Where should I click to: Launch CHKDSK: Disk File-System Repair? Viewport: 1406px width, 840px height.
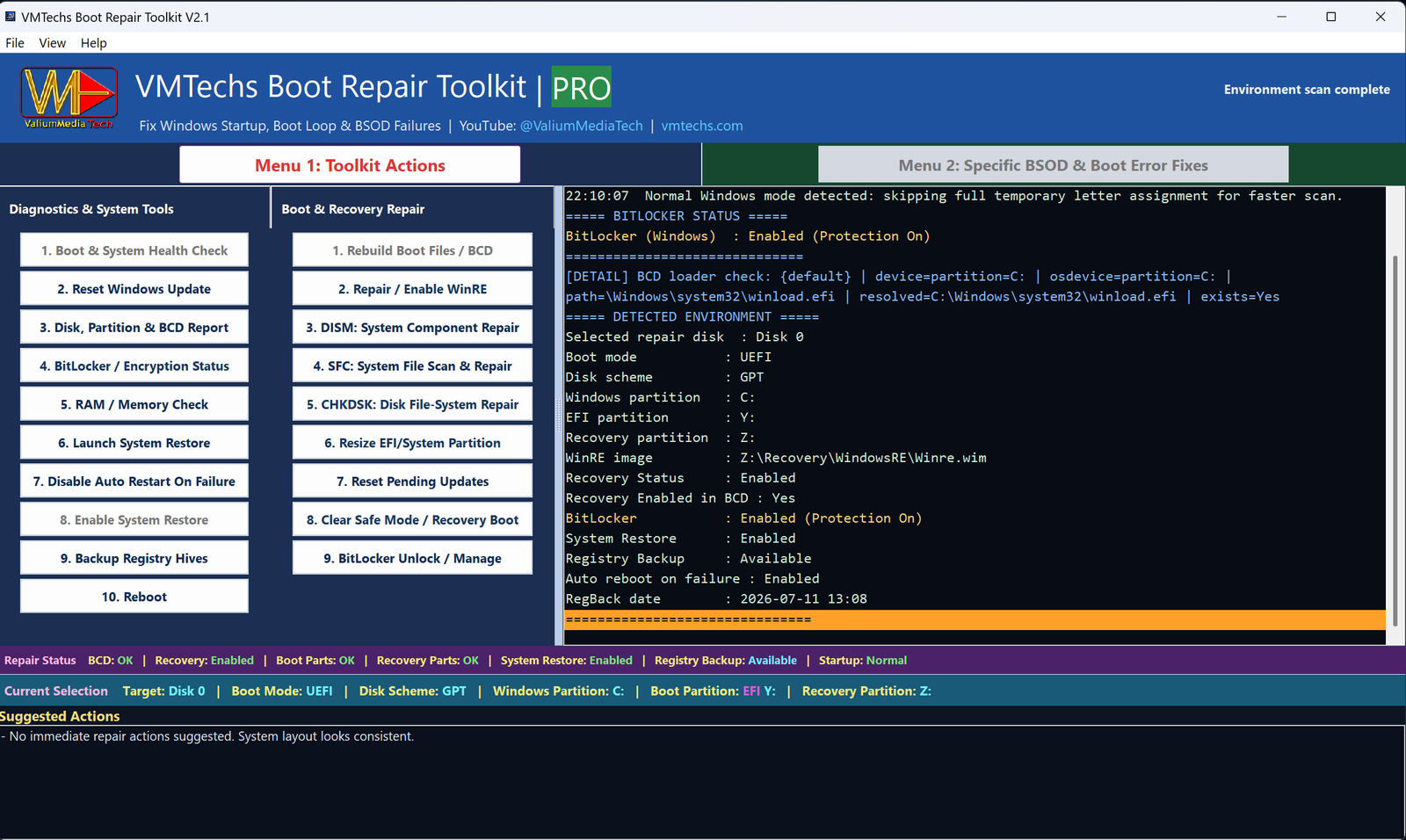point(412,404)
